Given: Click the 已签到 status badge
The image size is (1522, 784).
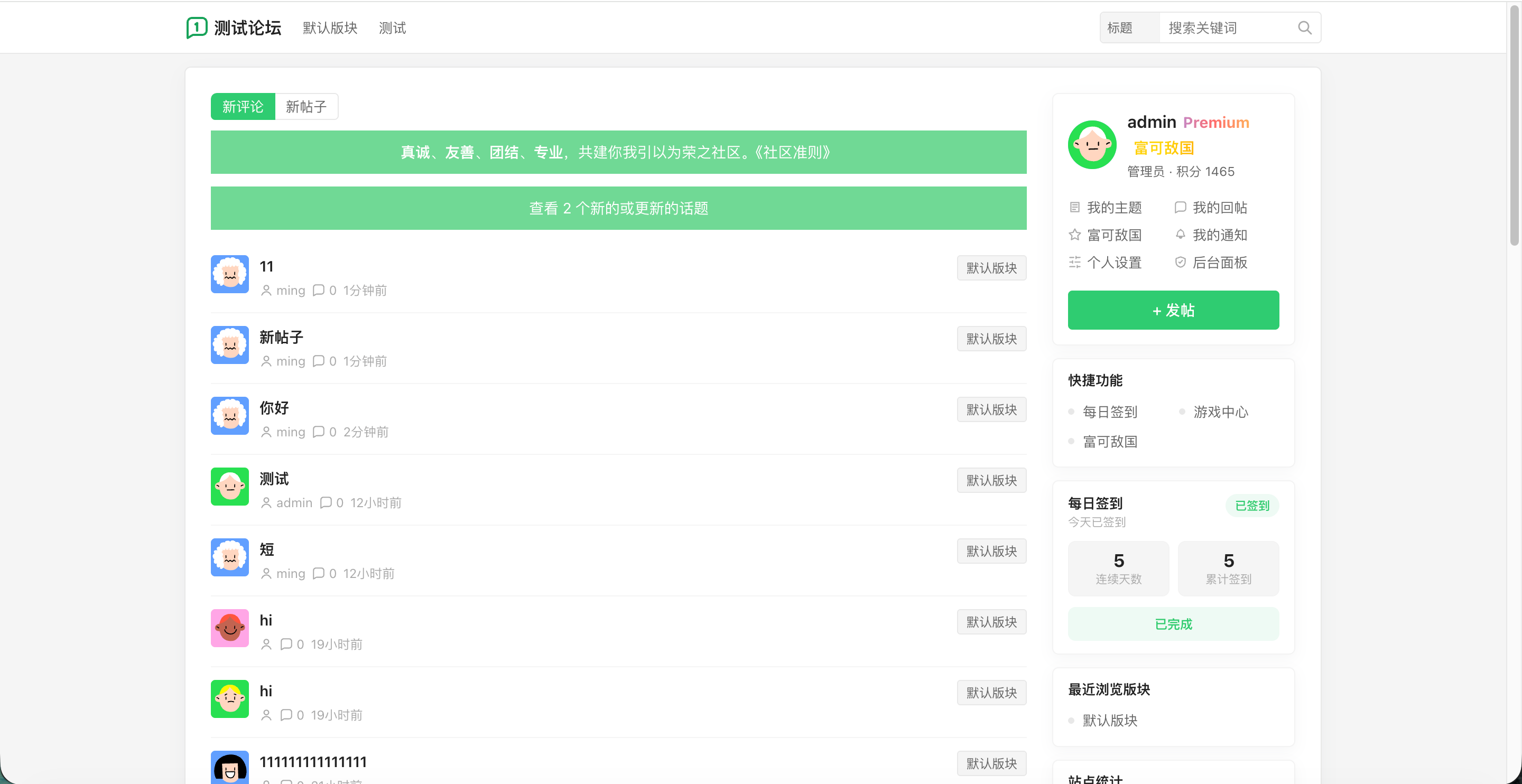Looking at the screenshot, I should [1252, 506].
